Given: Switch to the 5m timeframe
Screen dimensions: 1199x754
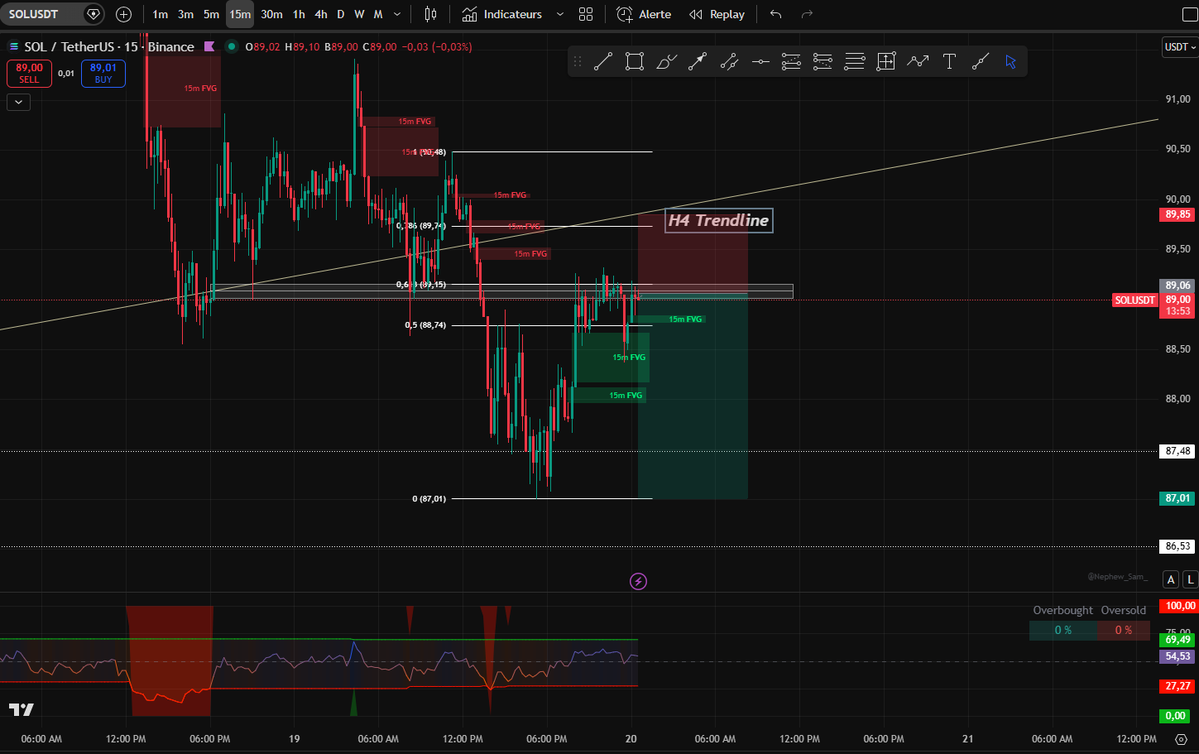Looking at the screenshot, I should 212,15.
